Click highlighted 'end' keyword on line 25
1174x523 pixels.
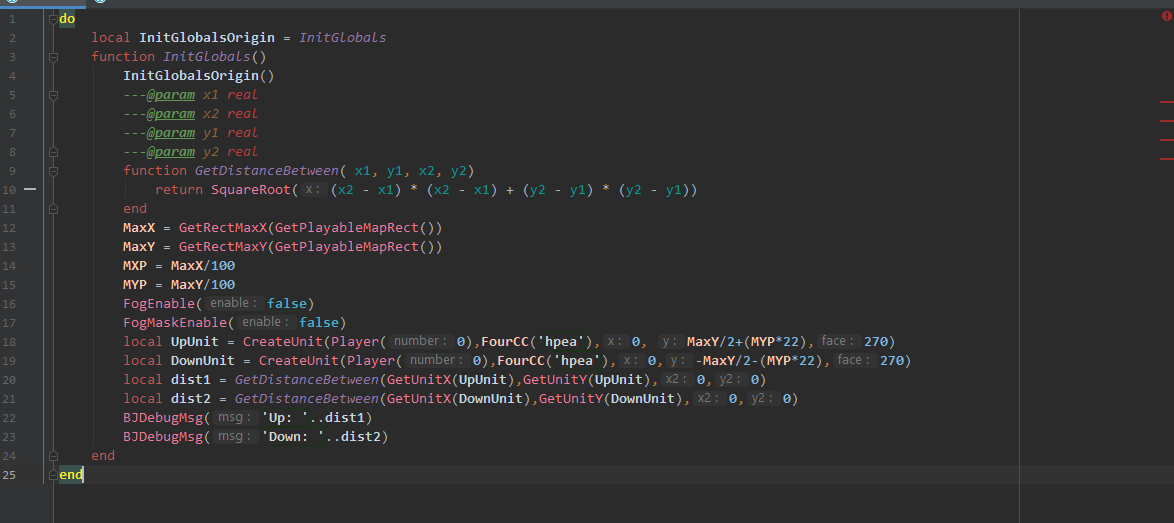tap(71, 474)
